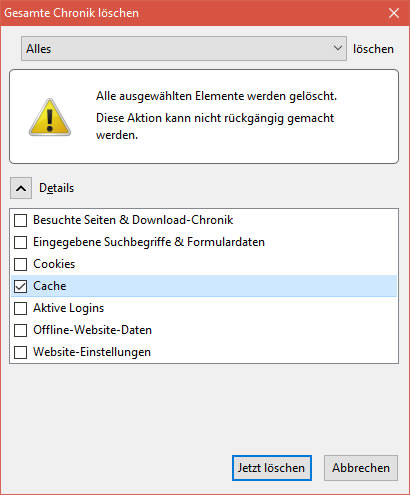Toggle the Website-Einstellungen checkbox
410x495 pixels.
(x=21, y=352)
